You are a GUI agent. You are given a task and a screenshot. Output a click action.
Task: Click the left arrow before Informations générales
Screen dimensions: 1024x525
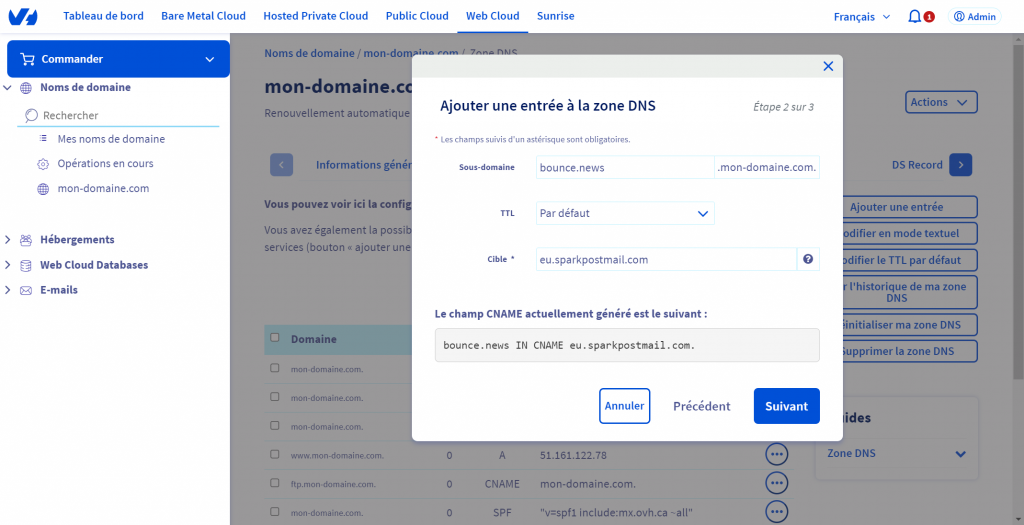point(281,165)
